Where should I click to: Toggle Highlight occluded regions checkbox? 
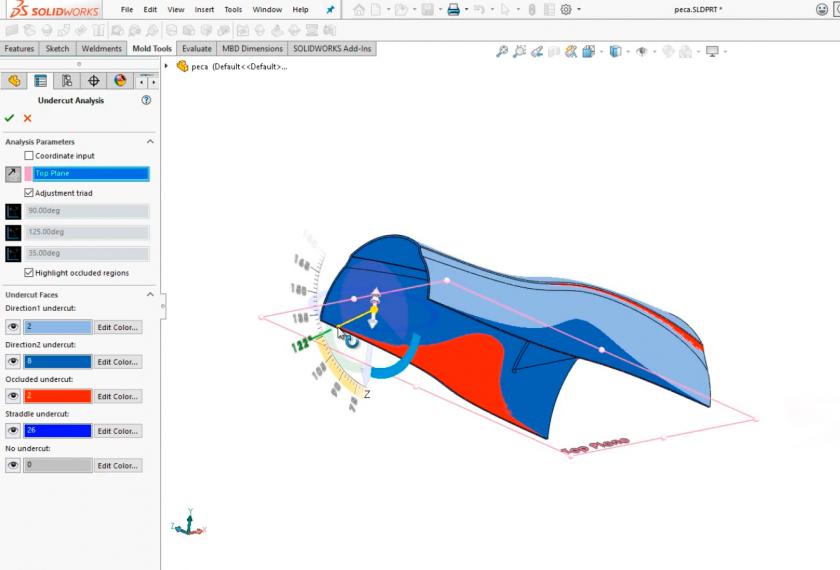(29, 273)
